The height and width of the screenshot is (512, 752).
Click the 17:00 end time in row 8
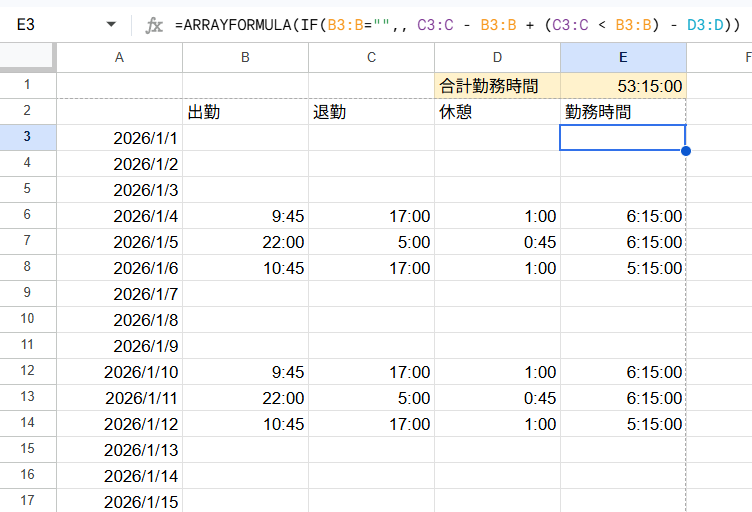[x=372, y=268]
